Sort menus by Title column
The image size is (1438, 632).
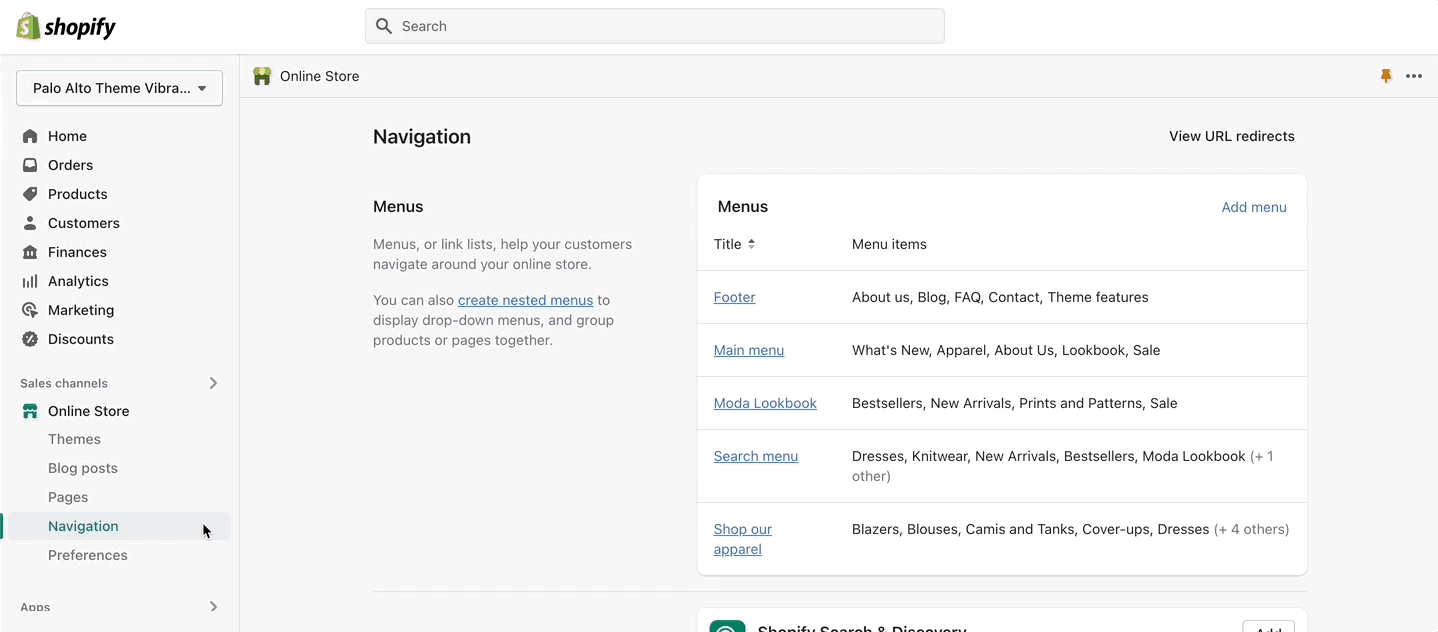tap(735, 244)
